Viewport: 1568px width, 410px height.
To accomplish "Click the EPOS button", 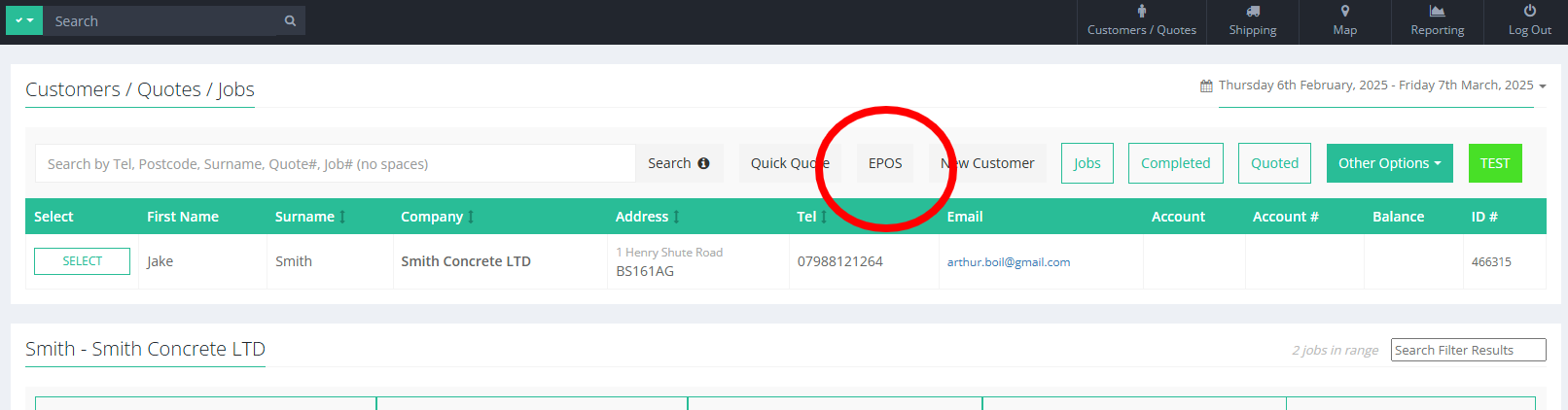I will click(x=885, y=163).
